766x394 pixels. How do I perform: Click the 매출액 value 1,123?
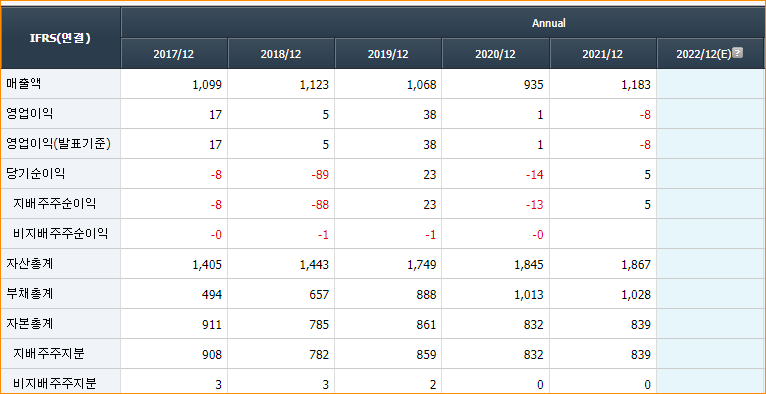(315, 85)
